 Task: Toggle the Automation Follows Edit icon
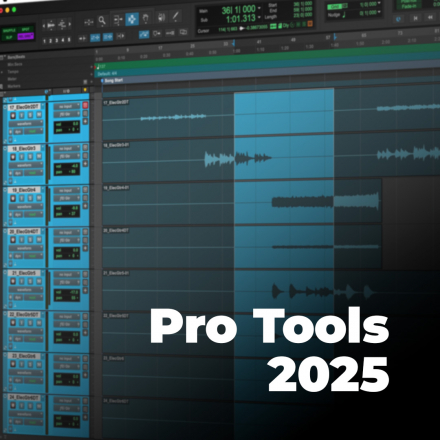click(x=157, y=33)
